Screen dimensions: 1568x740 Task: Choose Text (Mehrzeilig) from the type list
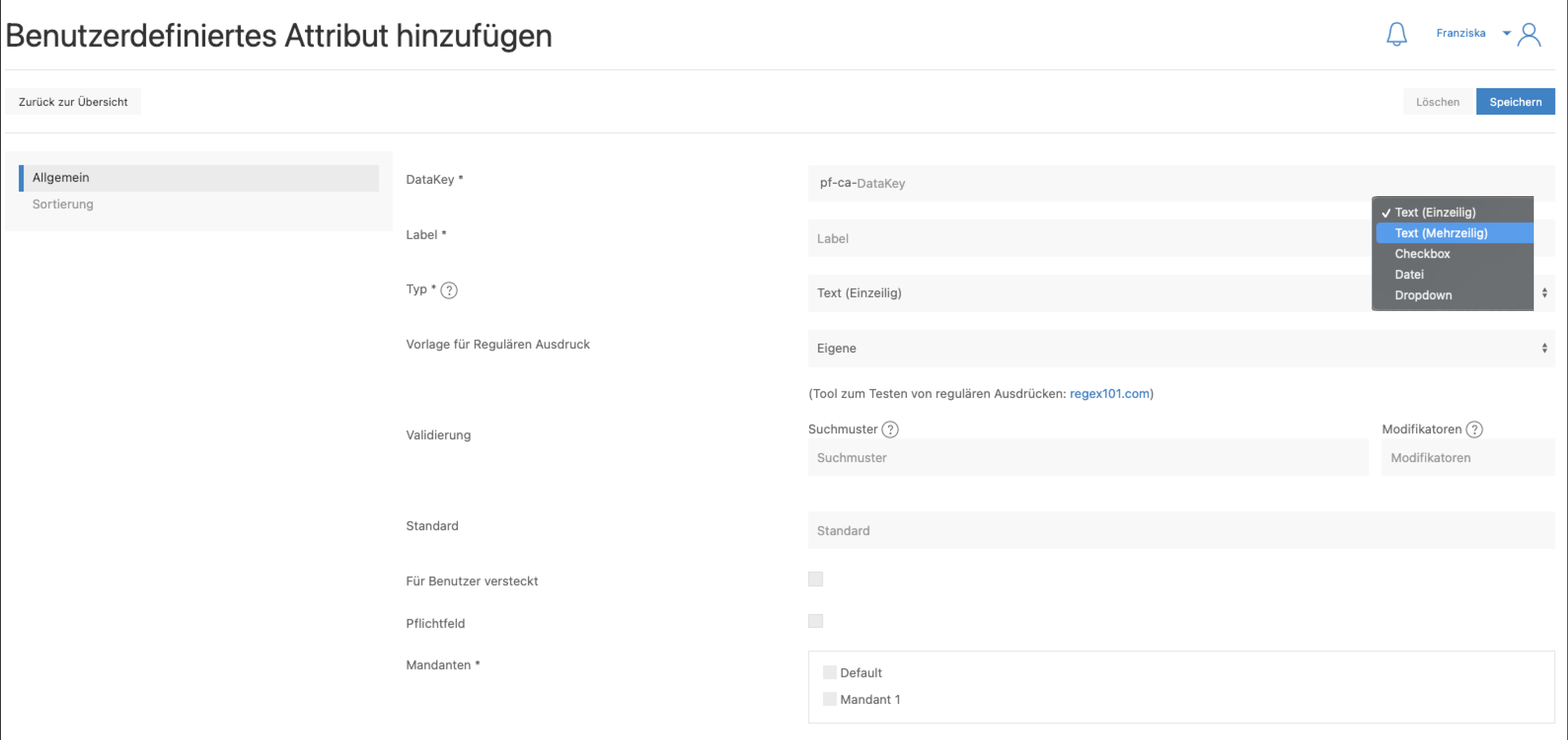1440,233
